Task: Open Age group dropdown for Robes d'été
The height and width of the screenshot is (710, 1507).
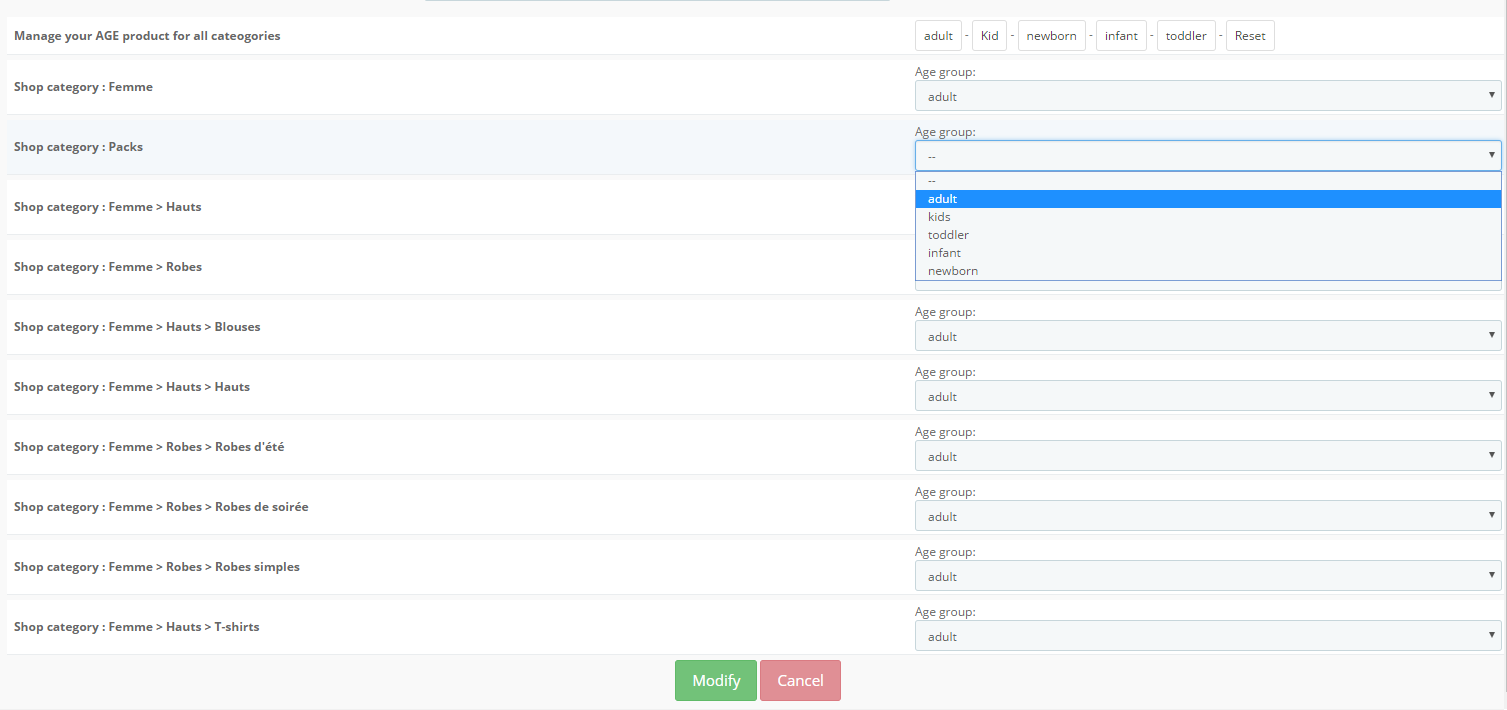Action: point(1208,456)
